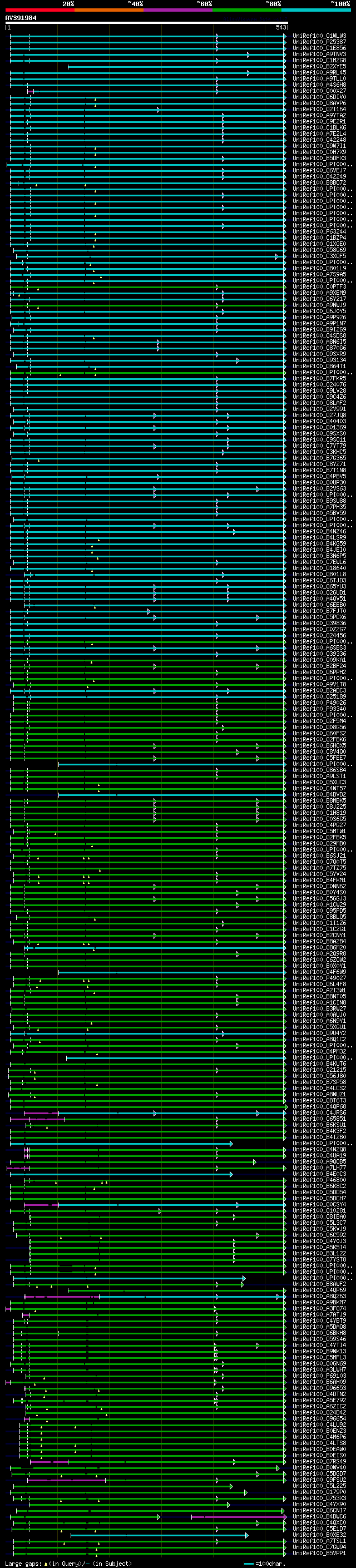The width and height of the screenshot is (356, 1568).
Task: Select the UniRef100_B5DFX3 label
Action: point(319,159)
